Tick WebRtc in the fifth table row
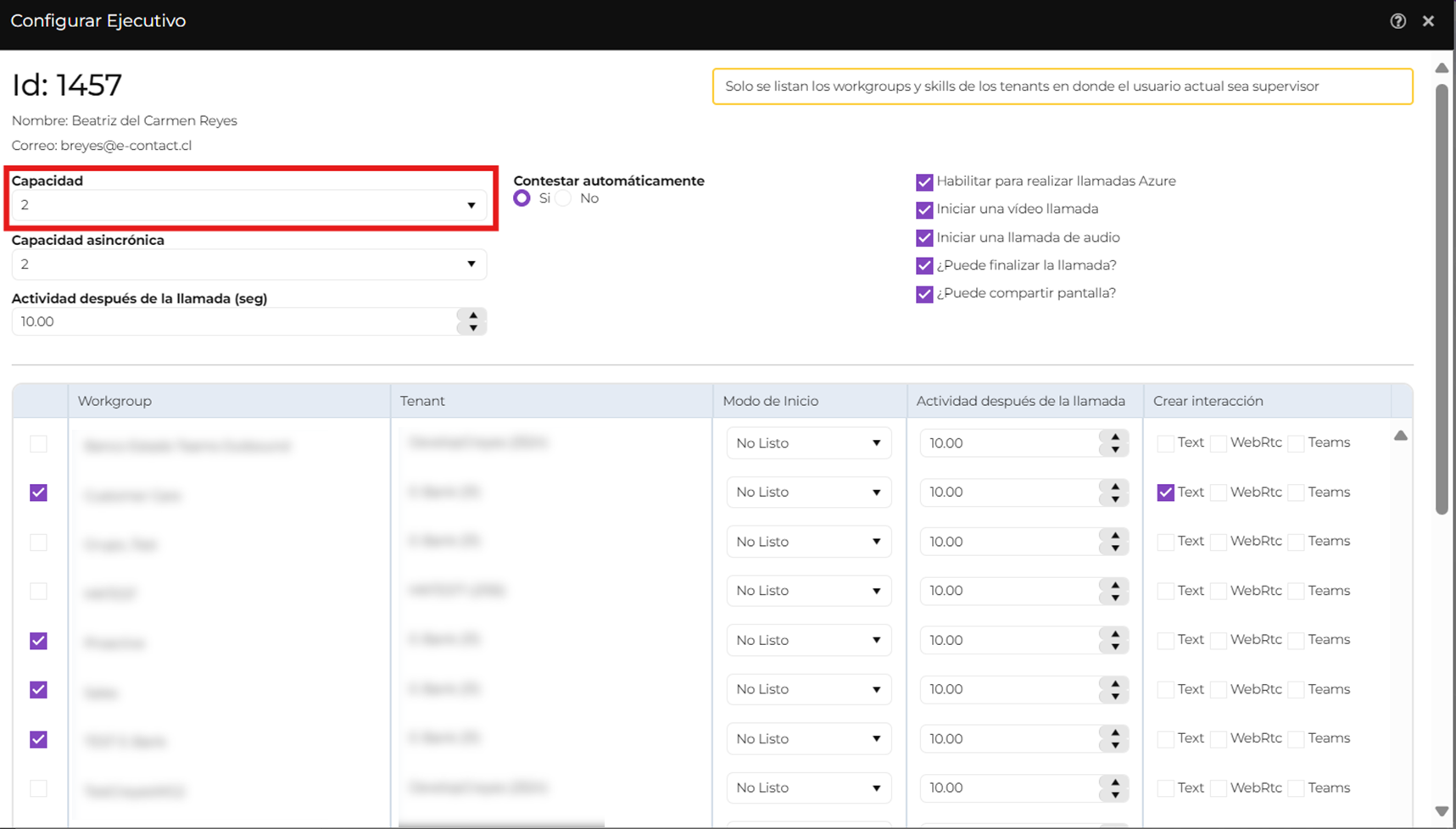This screenshot has width=1456, height=829. click(1219, 641)
